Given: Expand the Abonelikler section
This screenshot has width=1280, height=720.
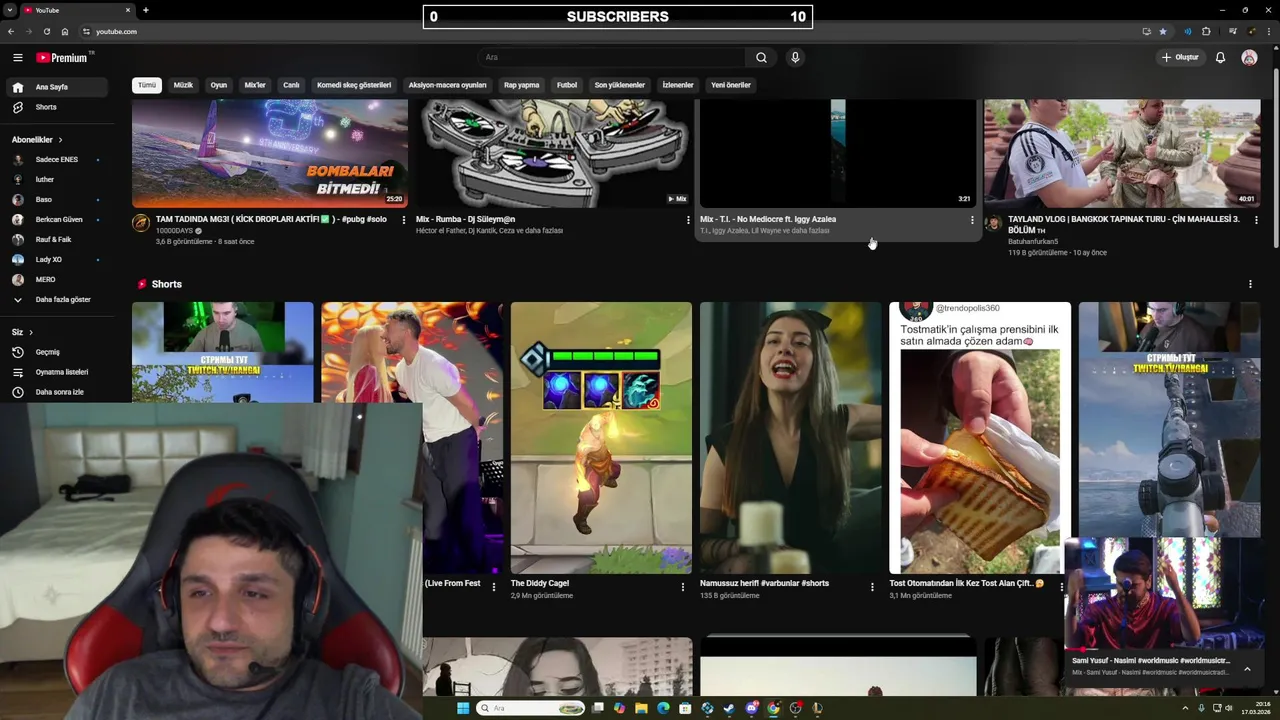Looking at the screenshot, I should 37,140.
